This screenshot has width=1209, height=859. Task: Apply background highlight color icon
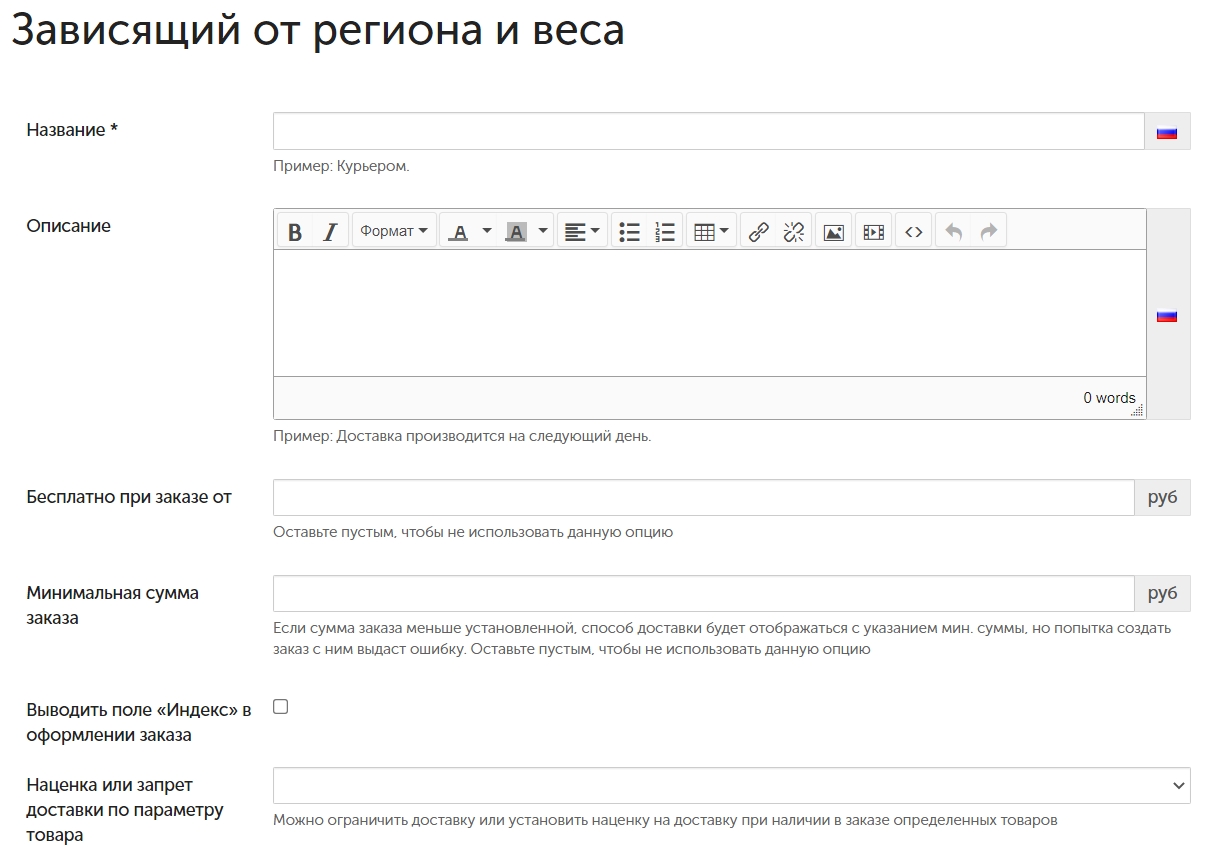click(516, 231)
